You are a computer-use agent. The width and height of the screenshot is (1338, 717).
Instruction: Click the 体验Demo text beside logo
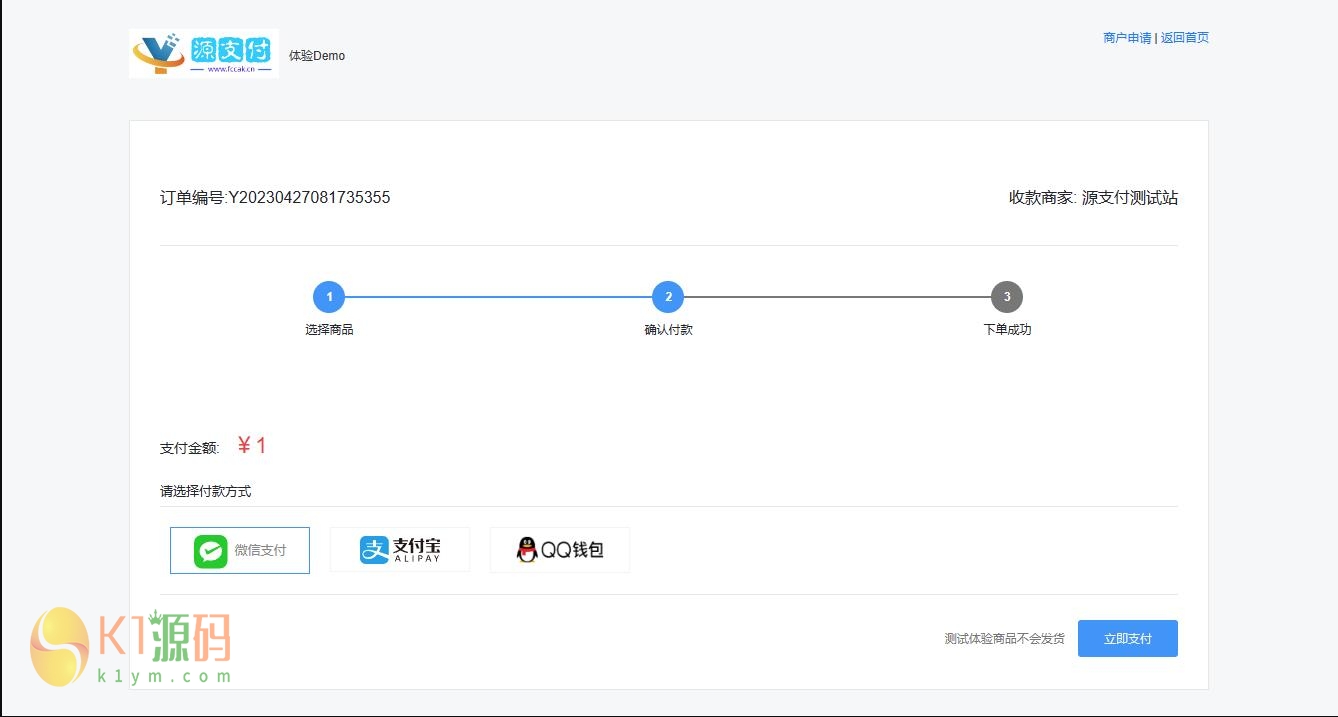(x=317, y=56)
